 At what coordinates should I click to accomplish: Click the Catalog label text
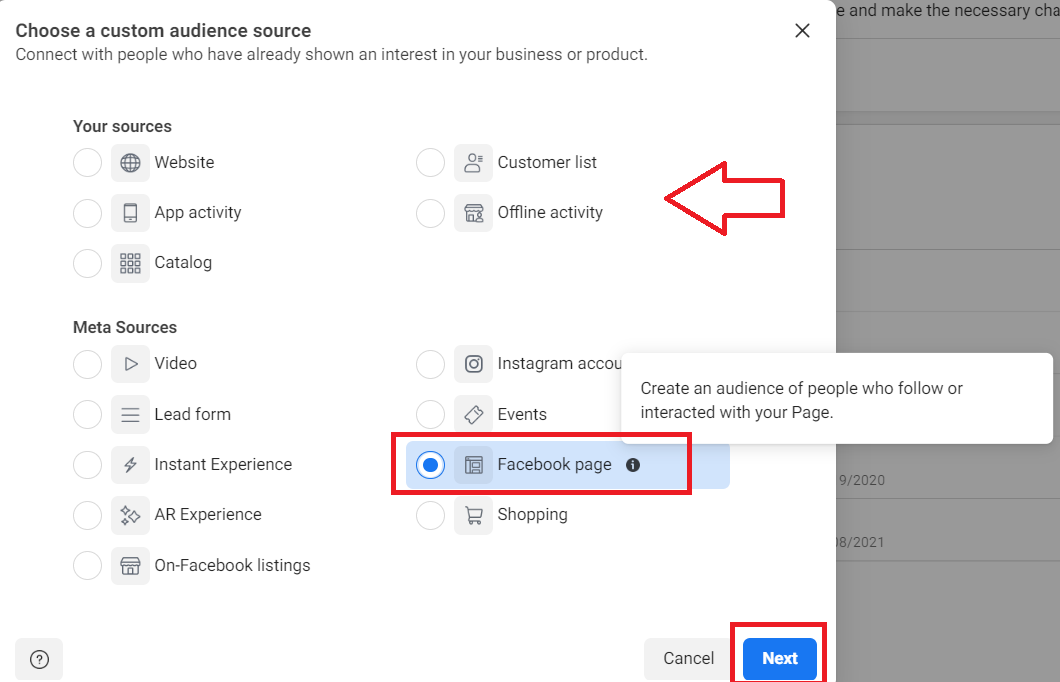click(183, 262)
